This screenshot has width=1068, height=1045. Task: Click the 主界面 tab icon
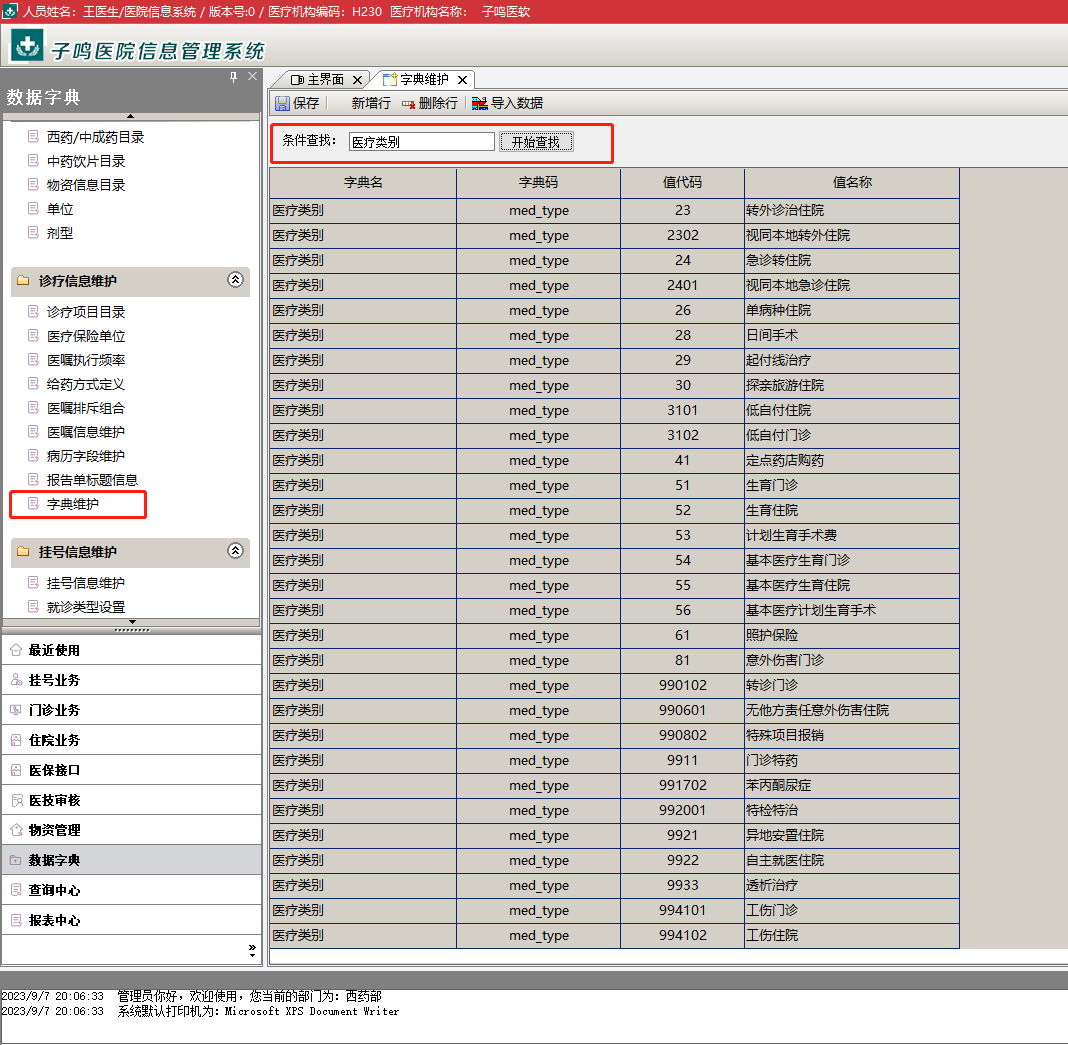[x=297, y=80]
